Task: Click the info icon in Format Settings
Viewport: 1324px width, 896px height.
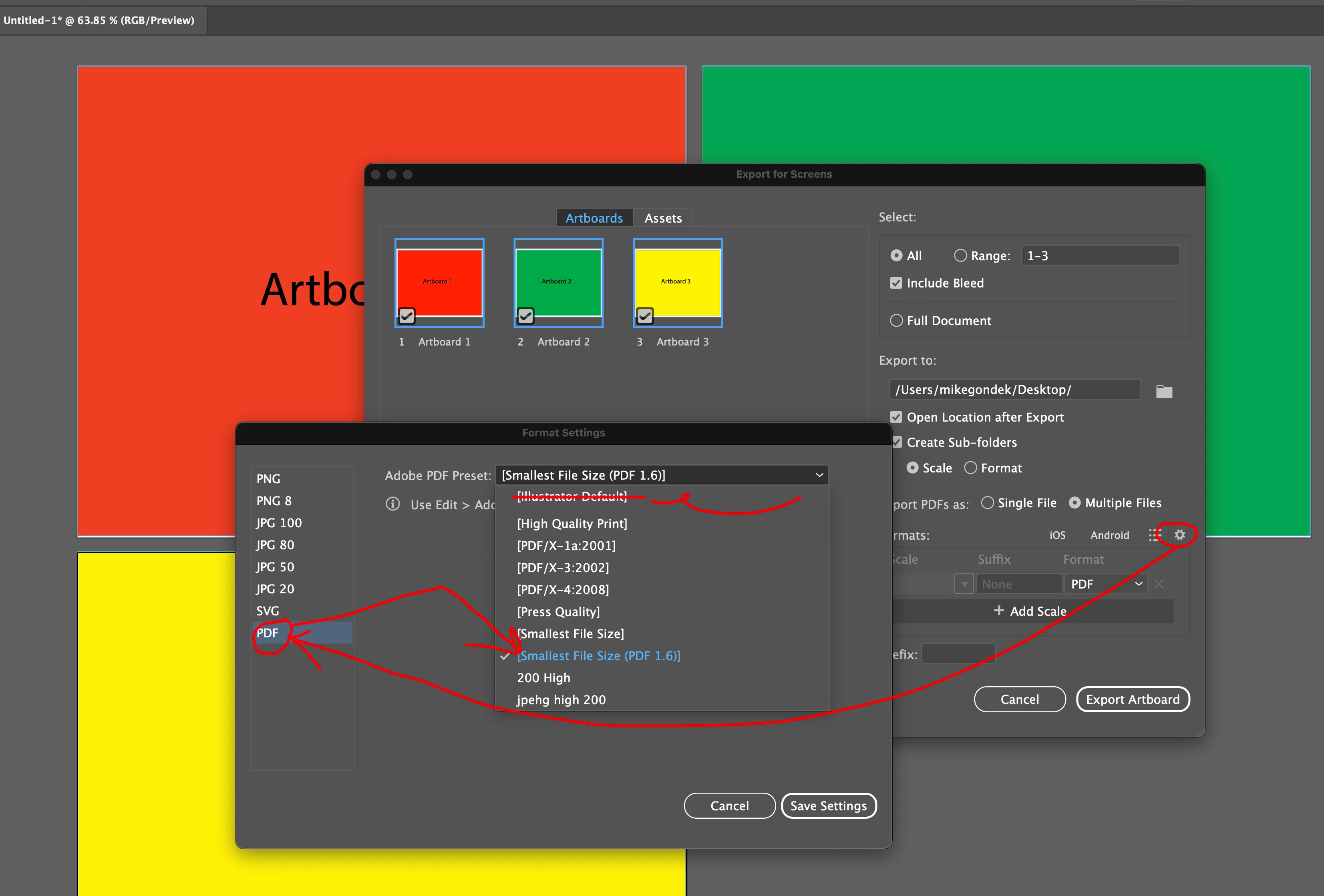Action: pyautogui.click(x=392, y=504)
